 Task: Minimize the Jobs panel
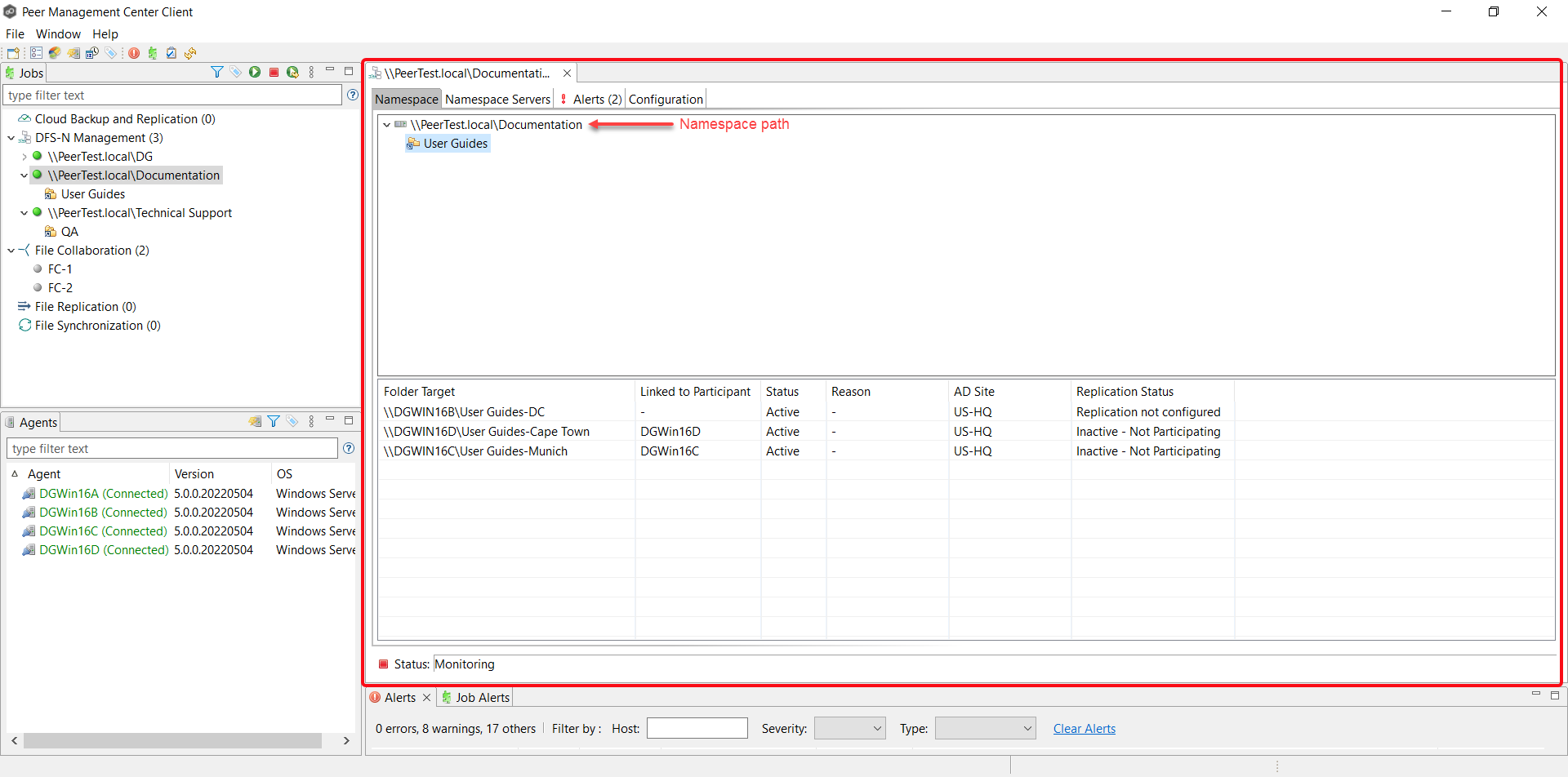[330, 71]
